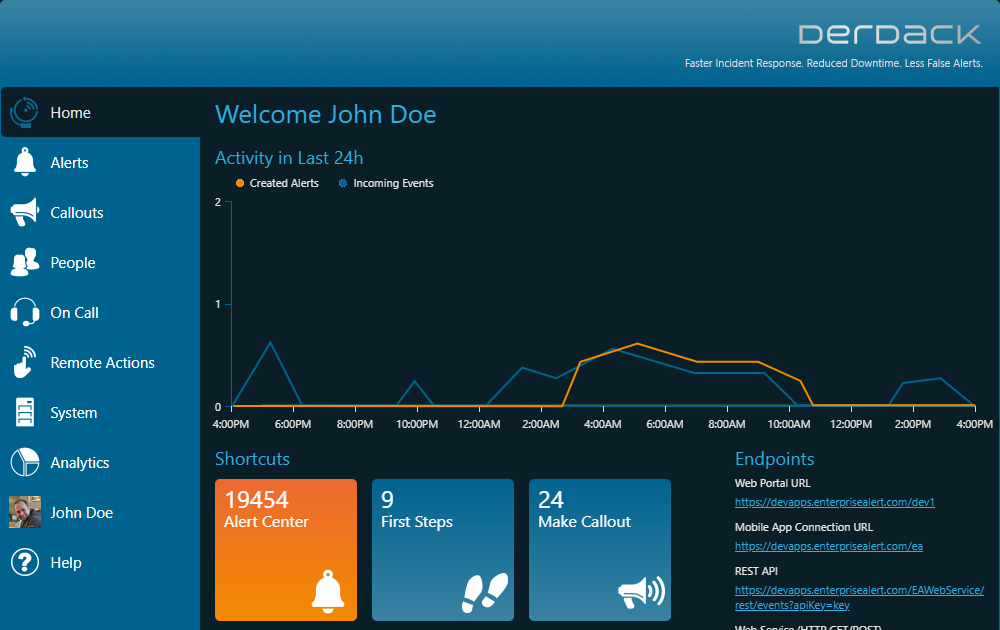Click the 'Shortcuts' heading
This screenshot has width=1000, height=630.
tap(252, 459)
